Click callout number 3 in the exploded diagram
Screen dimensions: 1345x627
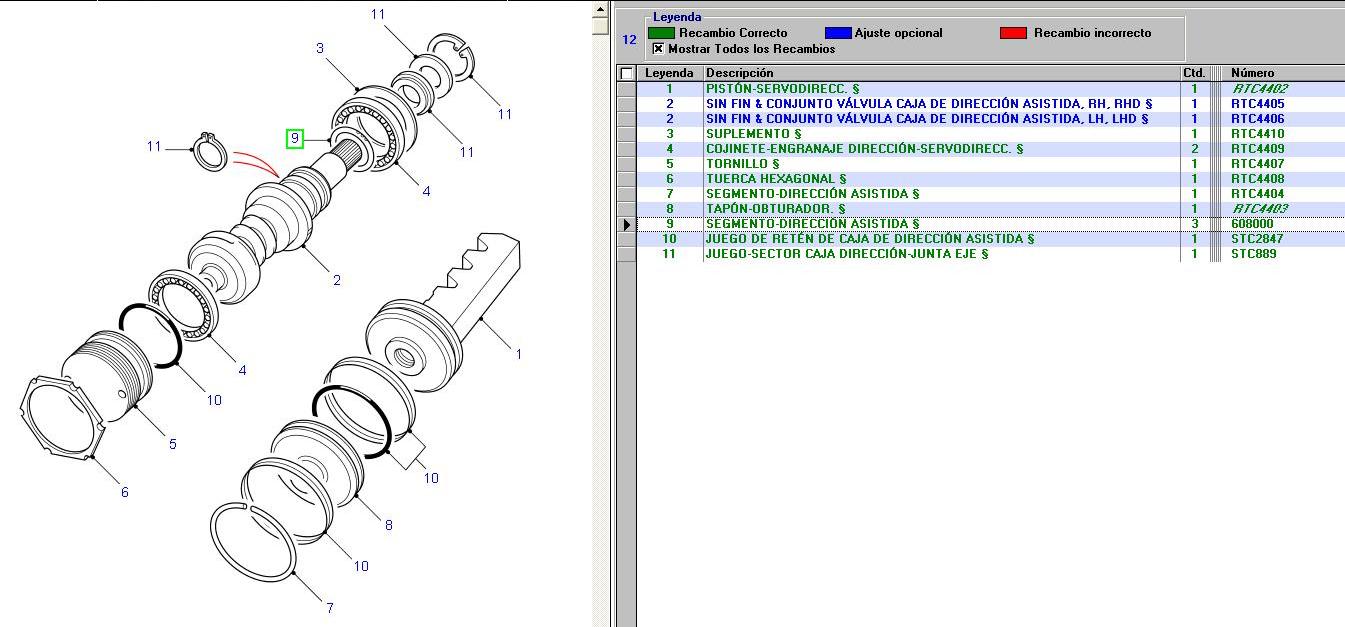coord(320,48)
